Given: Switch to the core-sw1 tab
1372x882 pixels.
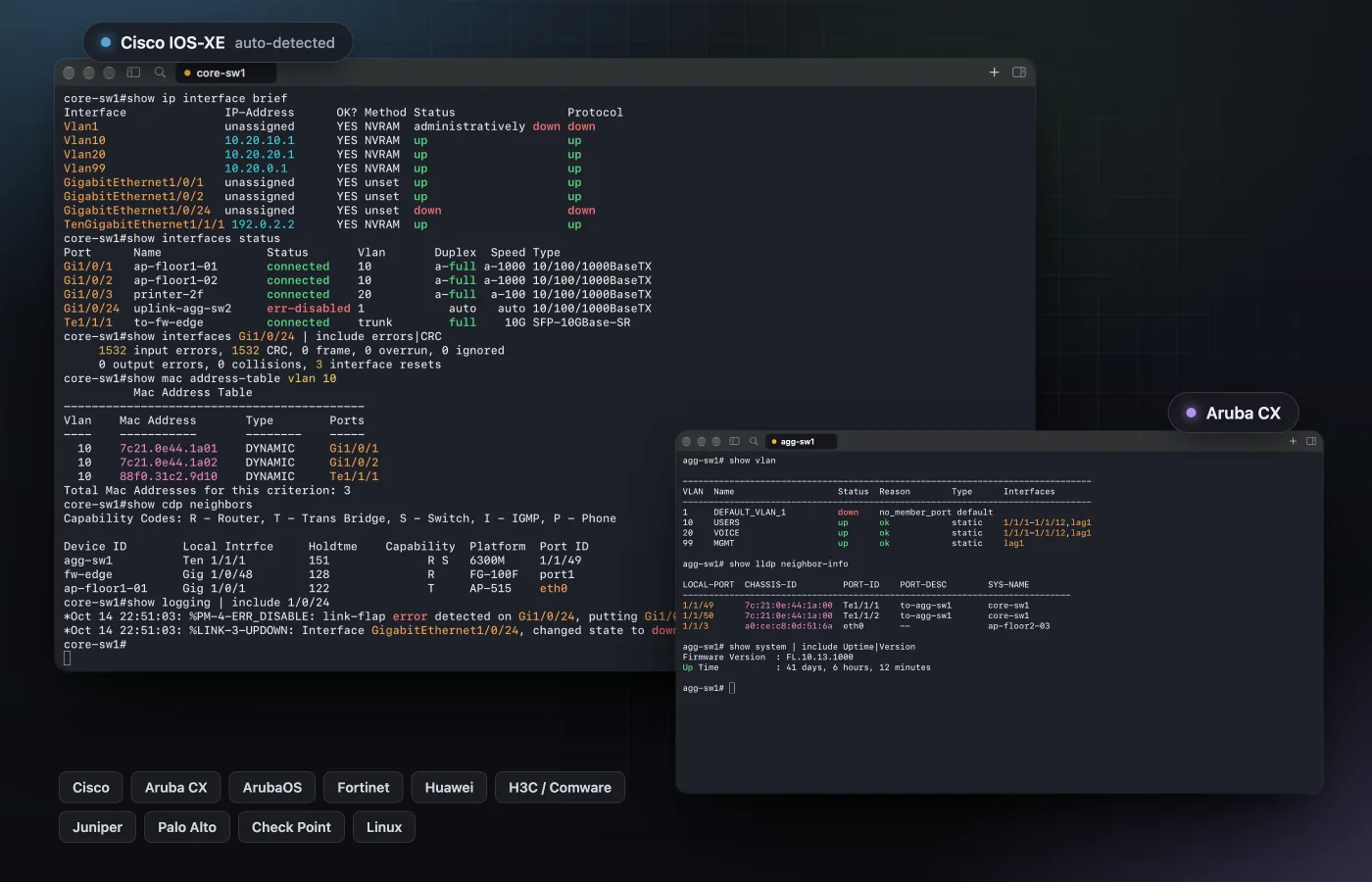Looking at the screenshot, I should [225, 73].
